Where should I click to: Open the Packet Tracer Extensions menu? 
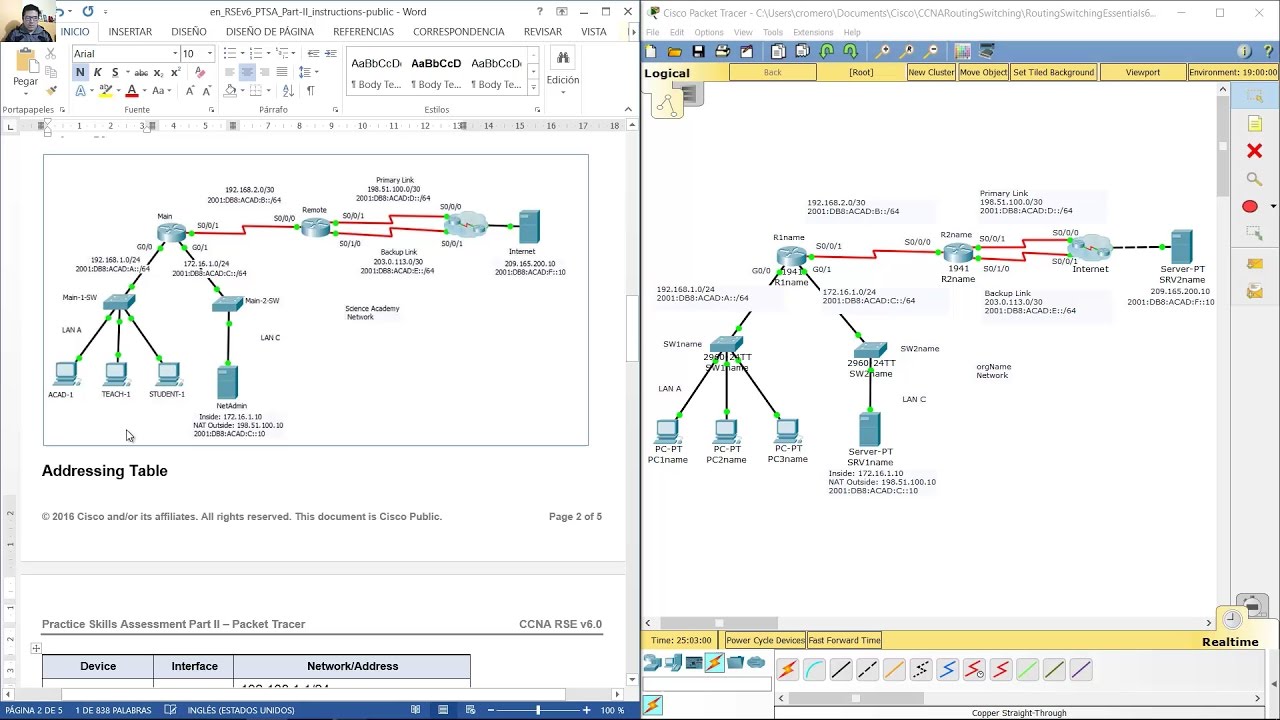click(813, 32)
